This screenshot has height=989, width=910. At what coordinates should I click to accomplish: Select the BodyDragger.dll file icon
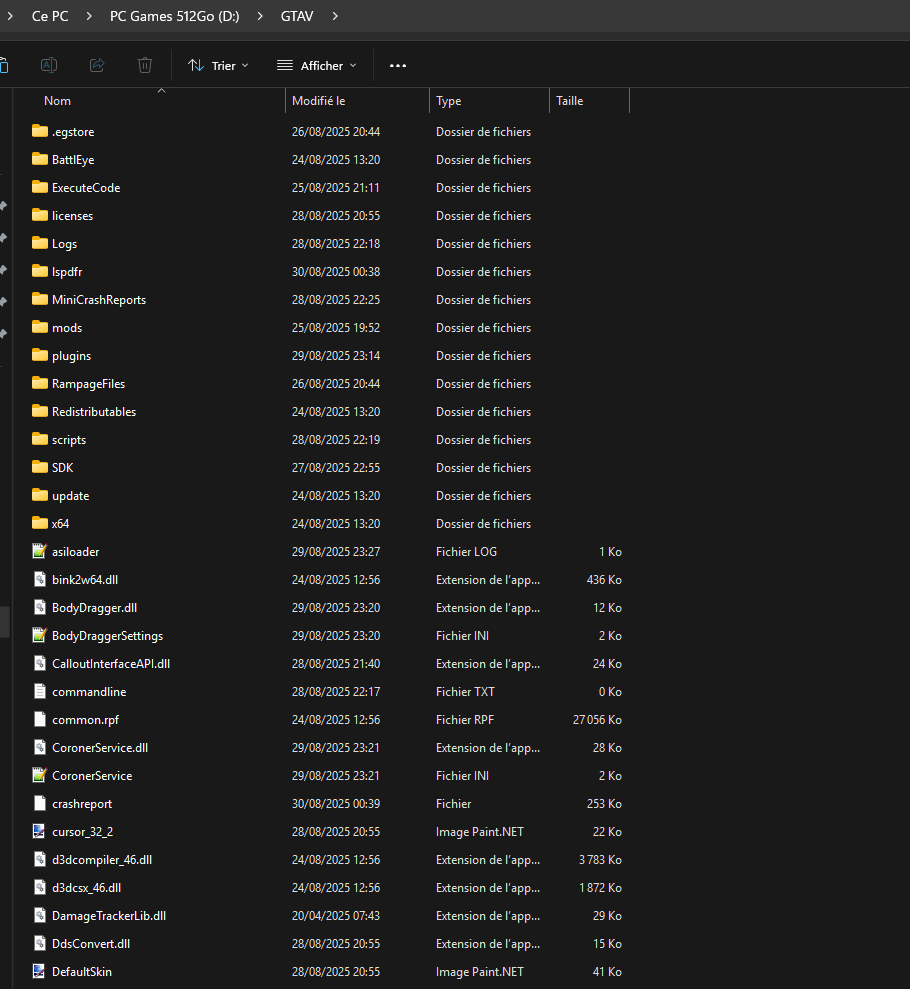pos(40,608)
